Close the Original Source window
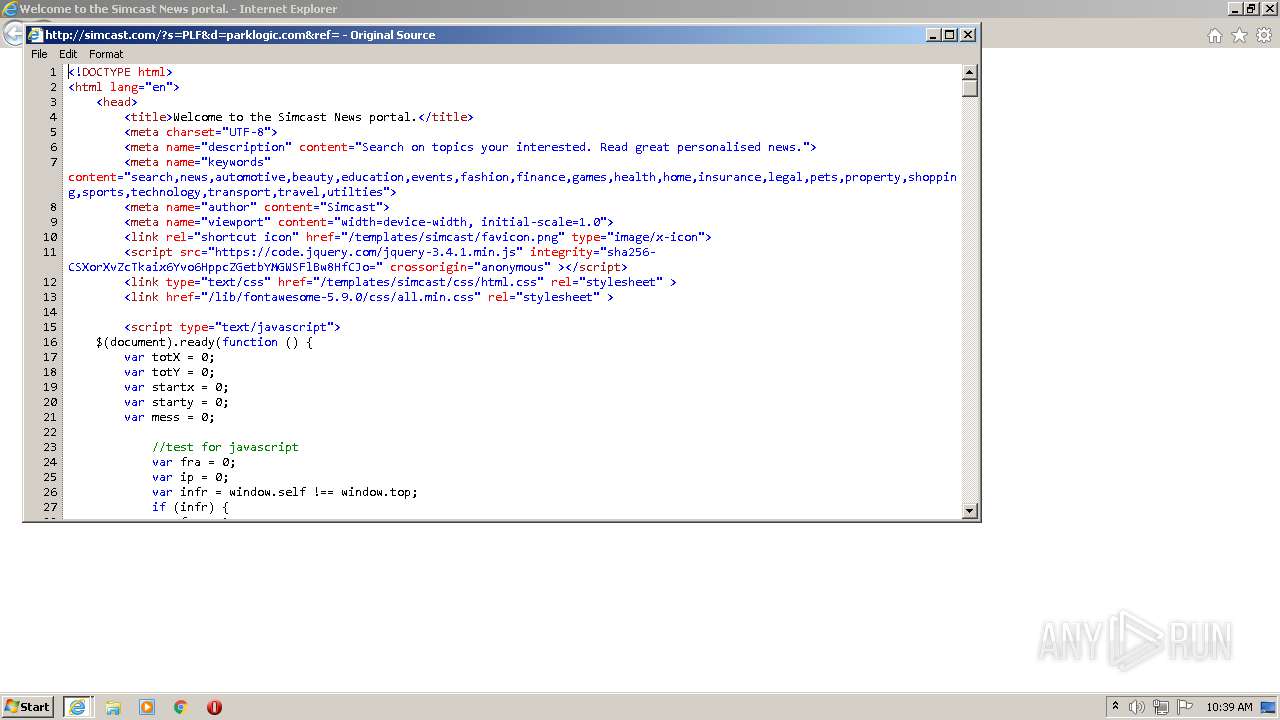 967,34
